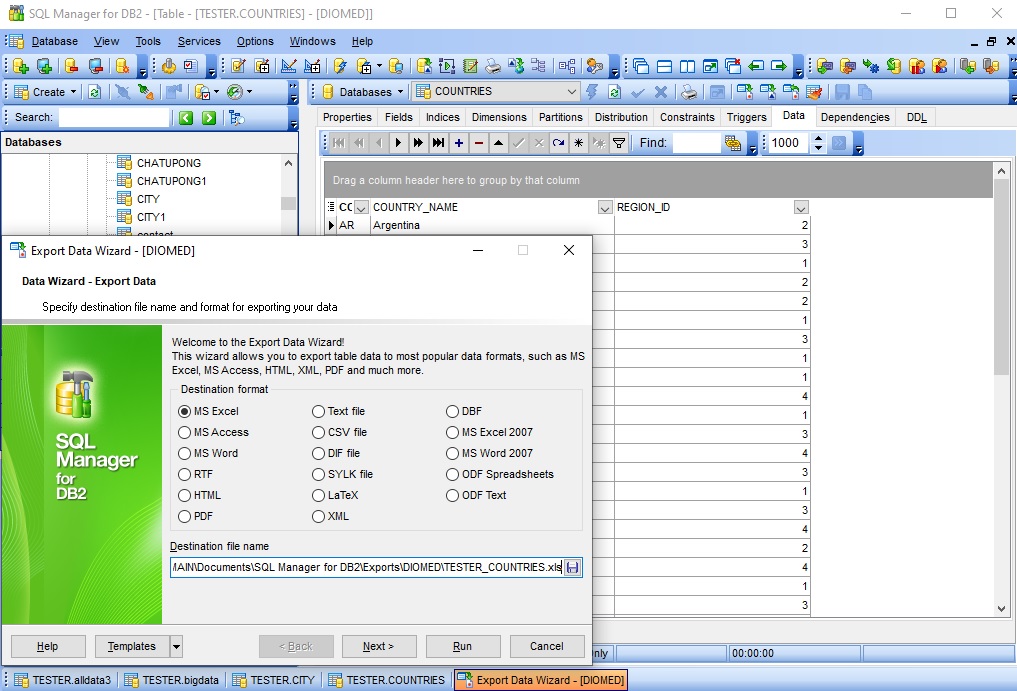Open the Services menu

click(x=199, y=42)
